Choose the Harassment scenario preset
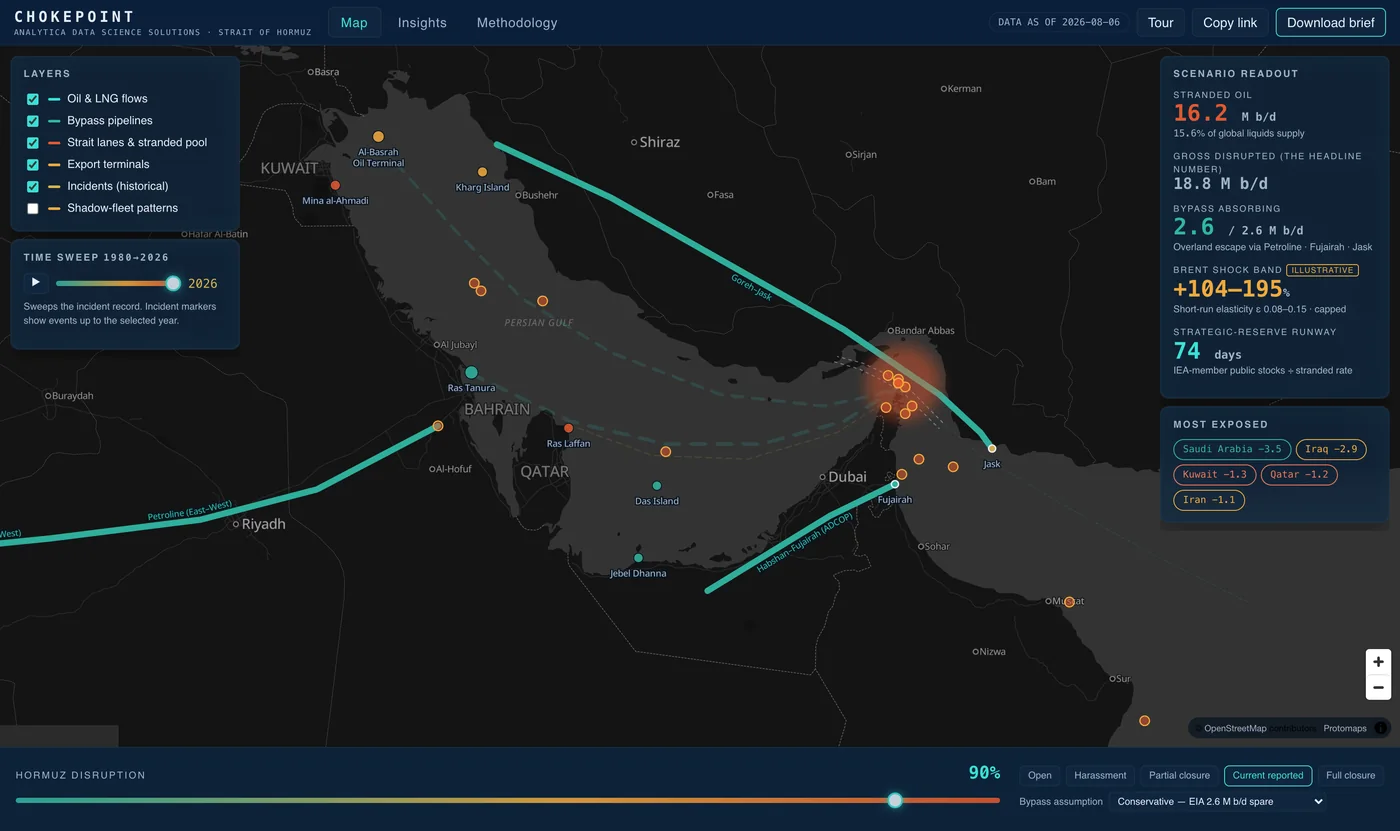Screen dimensions: 1400x831 pyautogui.click(x=1100, y=775)
